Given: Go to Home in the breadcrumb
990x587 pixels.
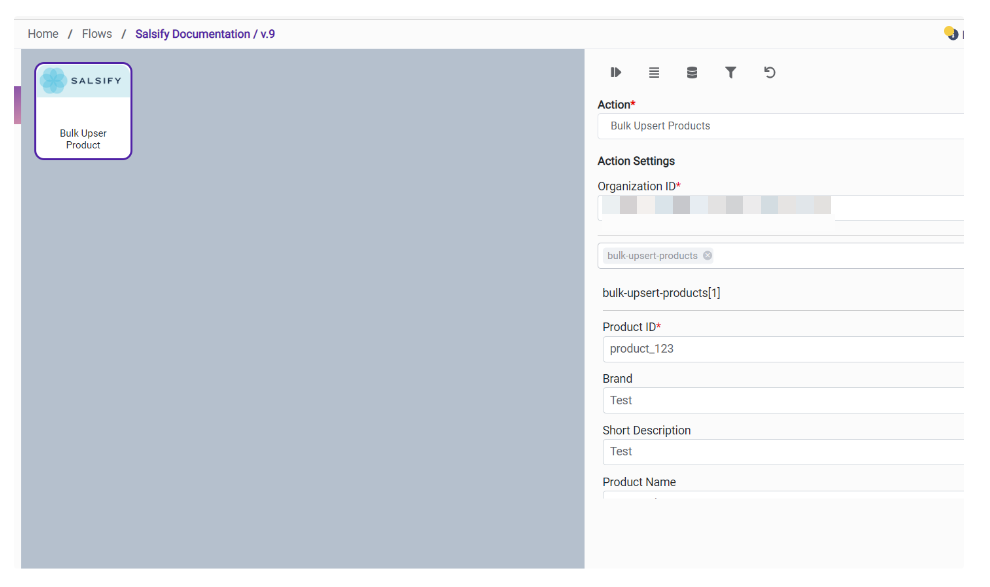Looking at the screenshot, I should tap(43, 34).
